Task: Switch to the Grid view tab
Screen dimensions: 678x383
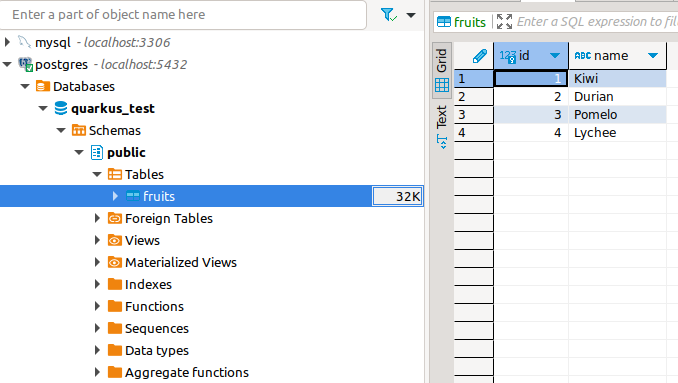Action: [442, 70]
